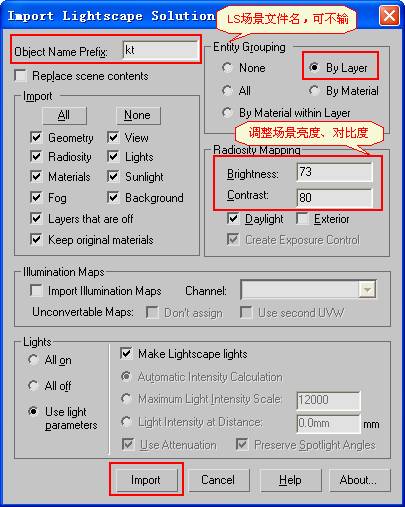The height and width of the screenshot is (507, 405).
Task: Enable Replace scene contents checkbox
Action: (x=21, y=76)
